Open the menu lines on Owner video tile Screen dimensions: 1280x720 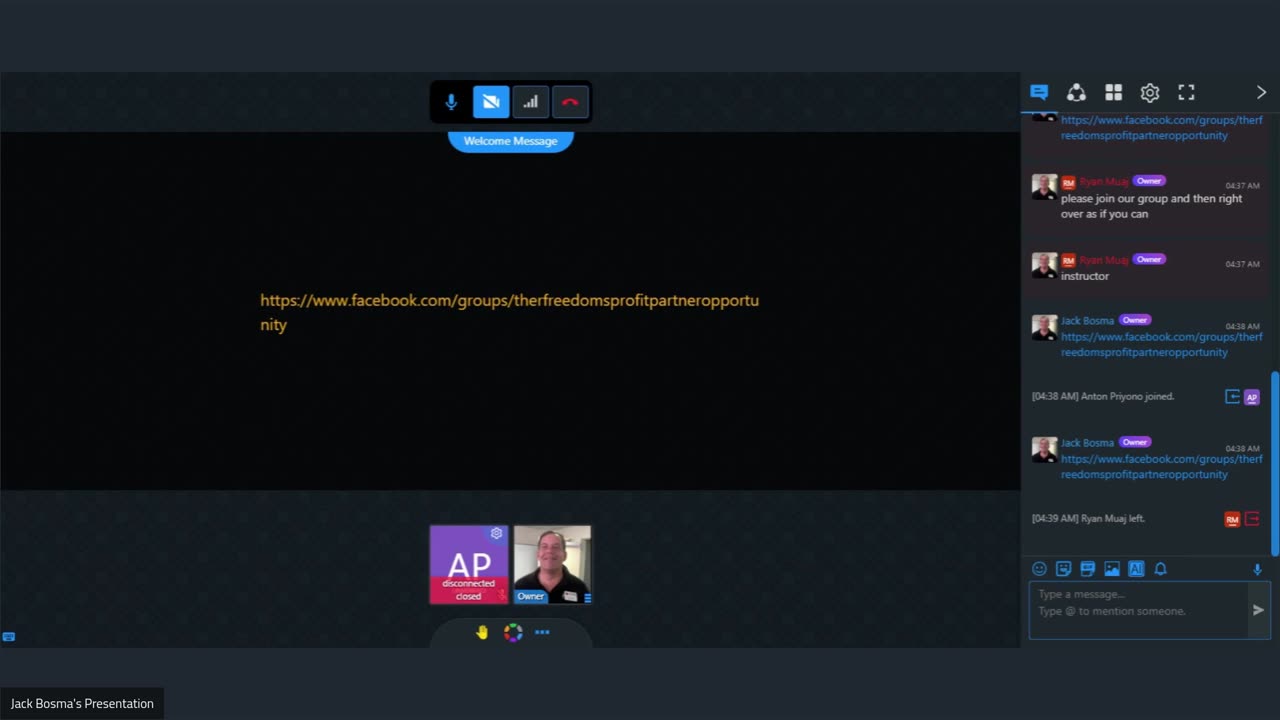pyautogui.click(x=587, y=598)
